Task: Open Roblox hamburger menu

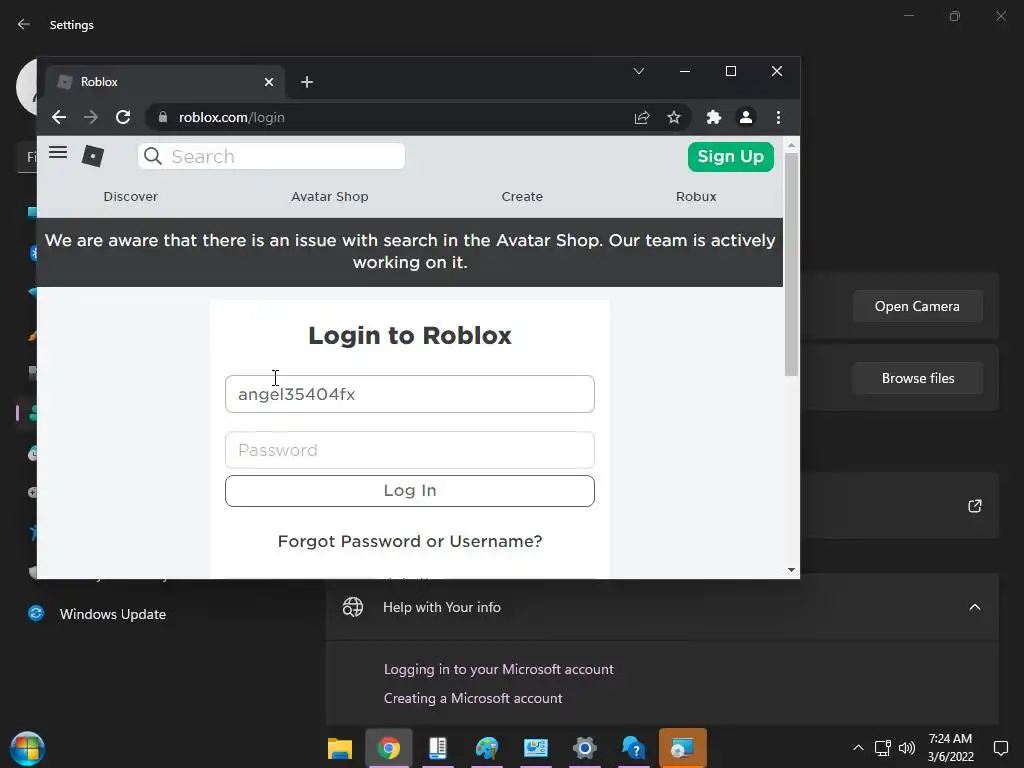Action: [x=58, y=153]
